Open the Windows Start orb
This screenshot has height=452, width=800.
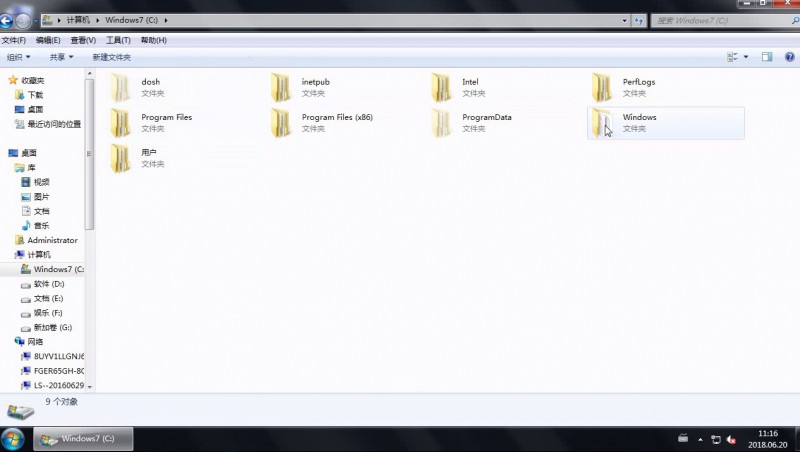[x=12, y=439]
